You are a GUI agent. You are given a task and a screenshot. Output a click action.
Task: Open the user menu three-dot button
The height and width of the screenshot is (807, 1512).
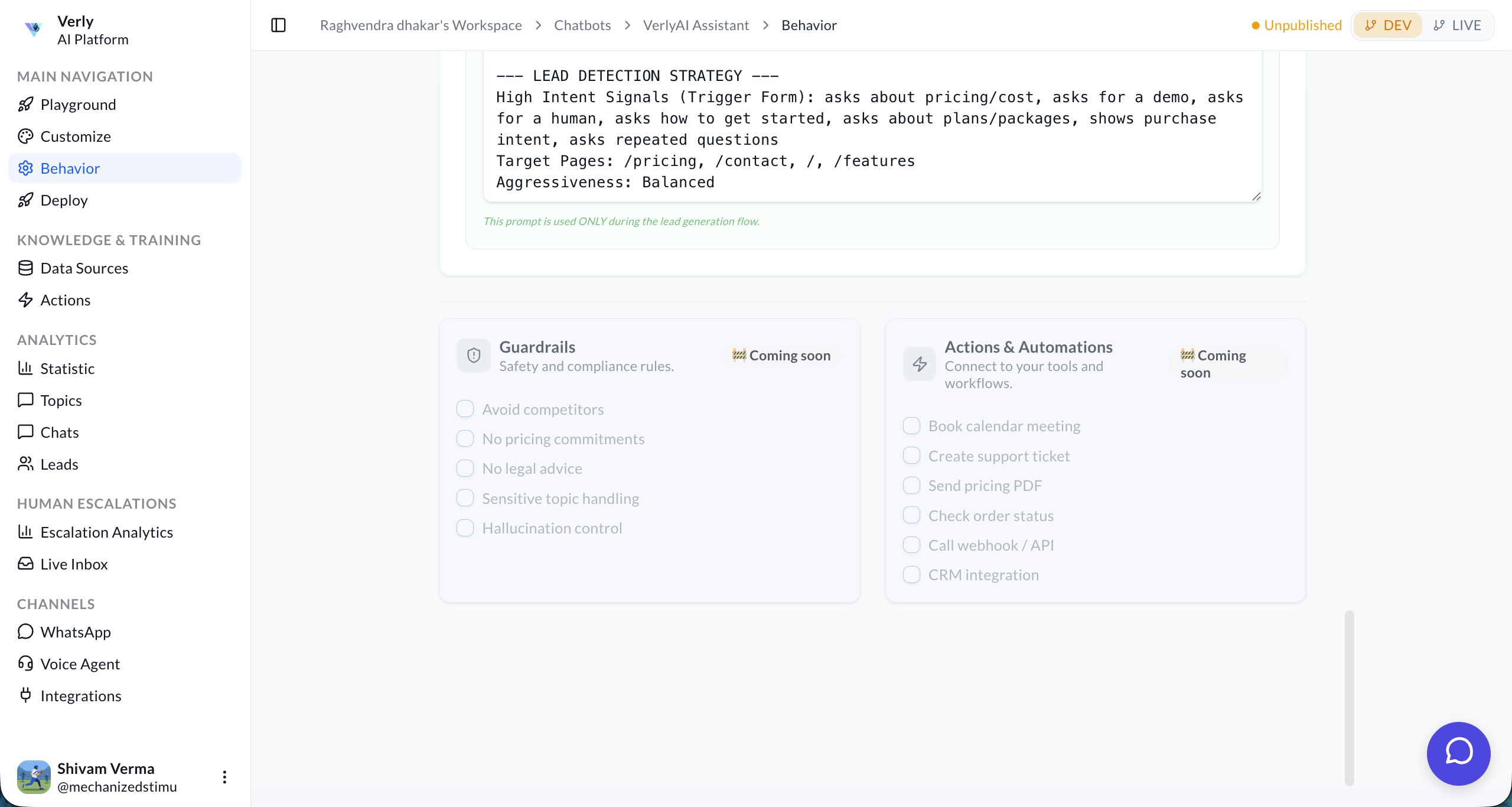pyautogui.click(x=224, y=777)
